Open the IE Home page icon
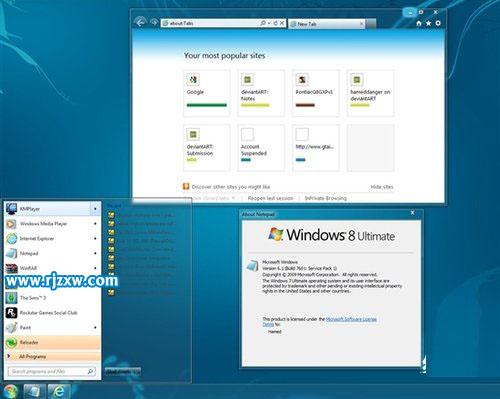Image resolution: width=500 pixels, height=399 pixels. 419,23
